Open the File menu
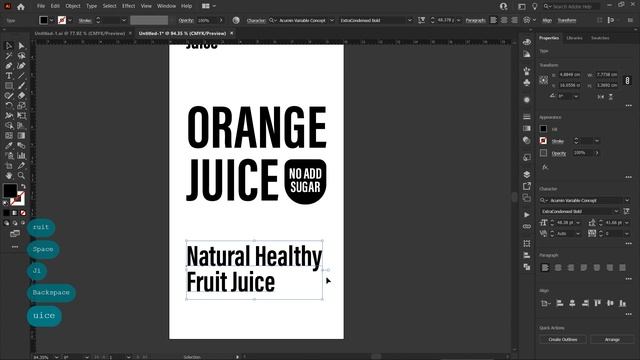 (x=41, y=6)
